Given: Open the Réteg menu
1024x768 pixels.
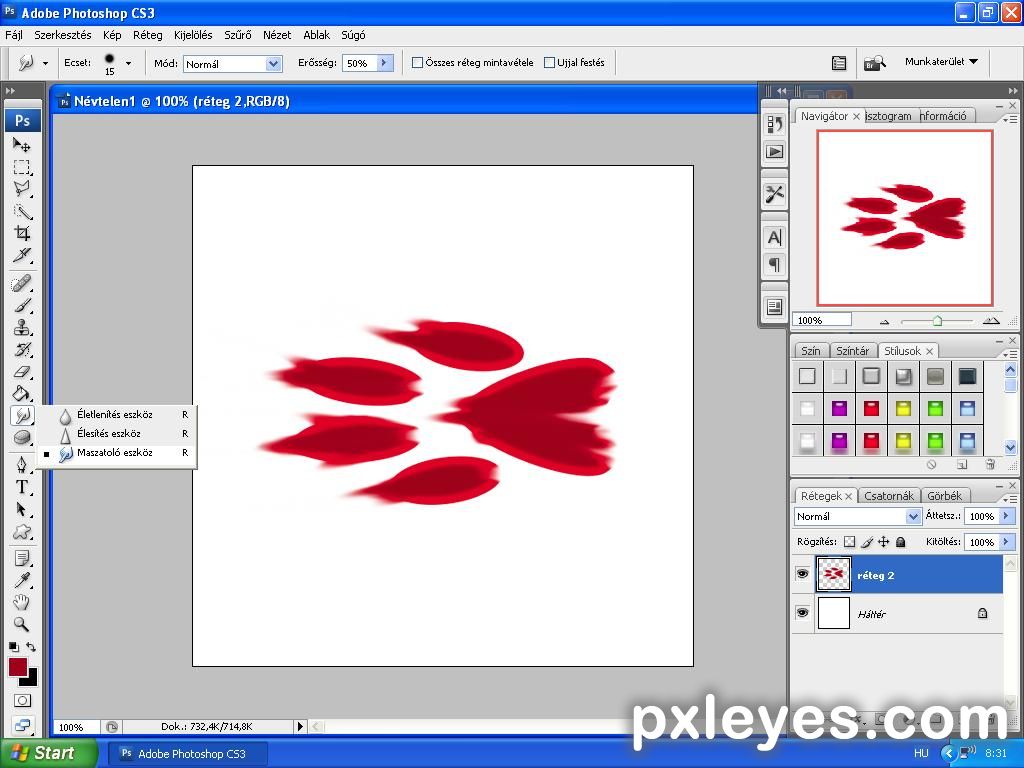Looking at the screenshot, I should [148, 35].
